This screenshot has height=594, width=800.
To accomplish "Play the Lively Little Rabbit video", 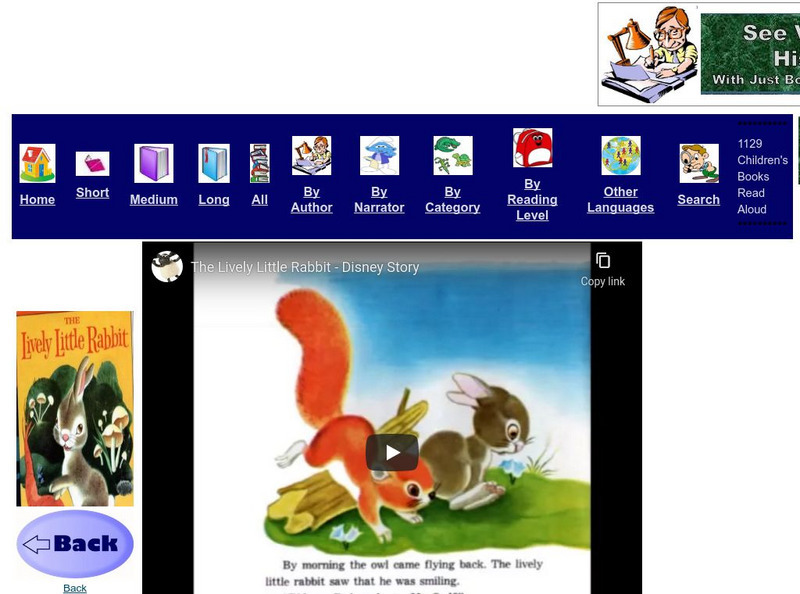I will tap(391, 451).
